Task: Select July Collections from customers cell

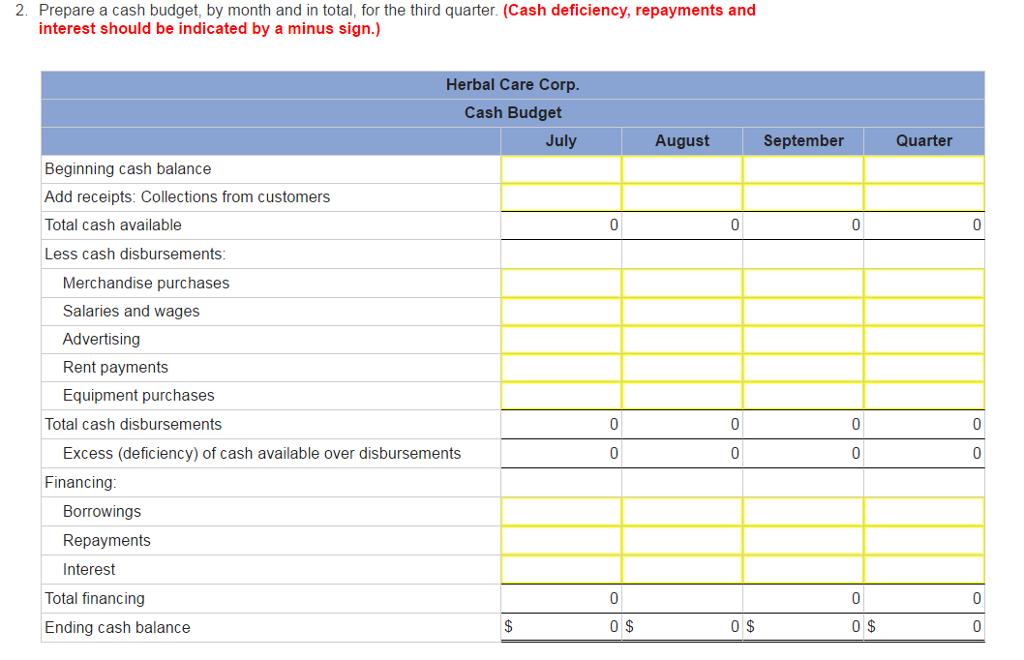Action: 561,197
